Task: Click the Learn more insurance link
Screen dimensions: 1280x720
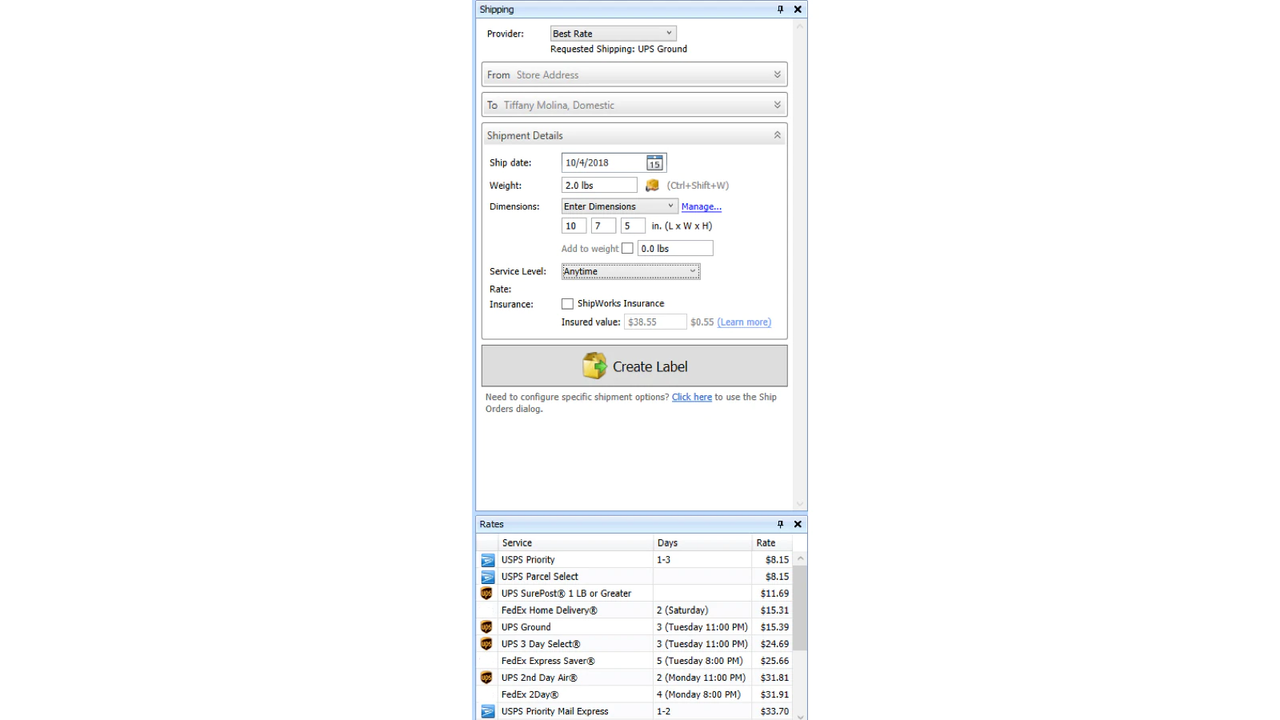Action: (743, 321)
